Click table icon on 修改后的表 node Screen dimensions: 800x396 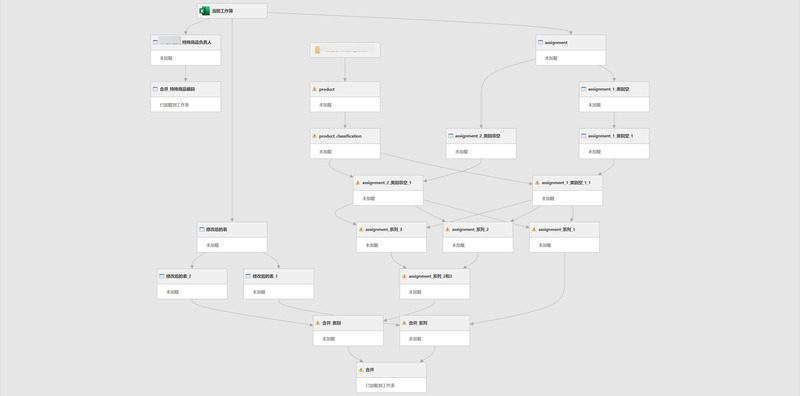202,230
